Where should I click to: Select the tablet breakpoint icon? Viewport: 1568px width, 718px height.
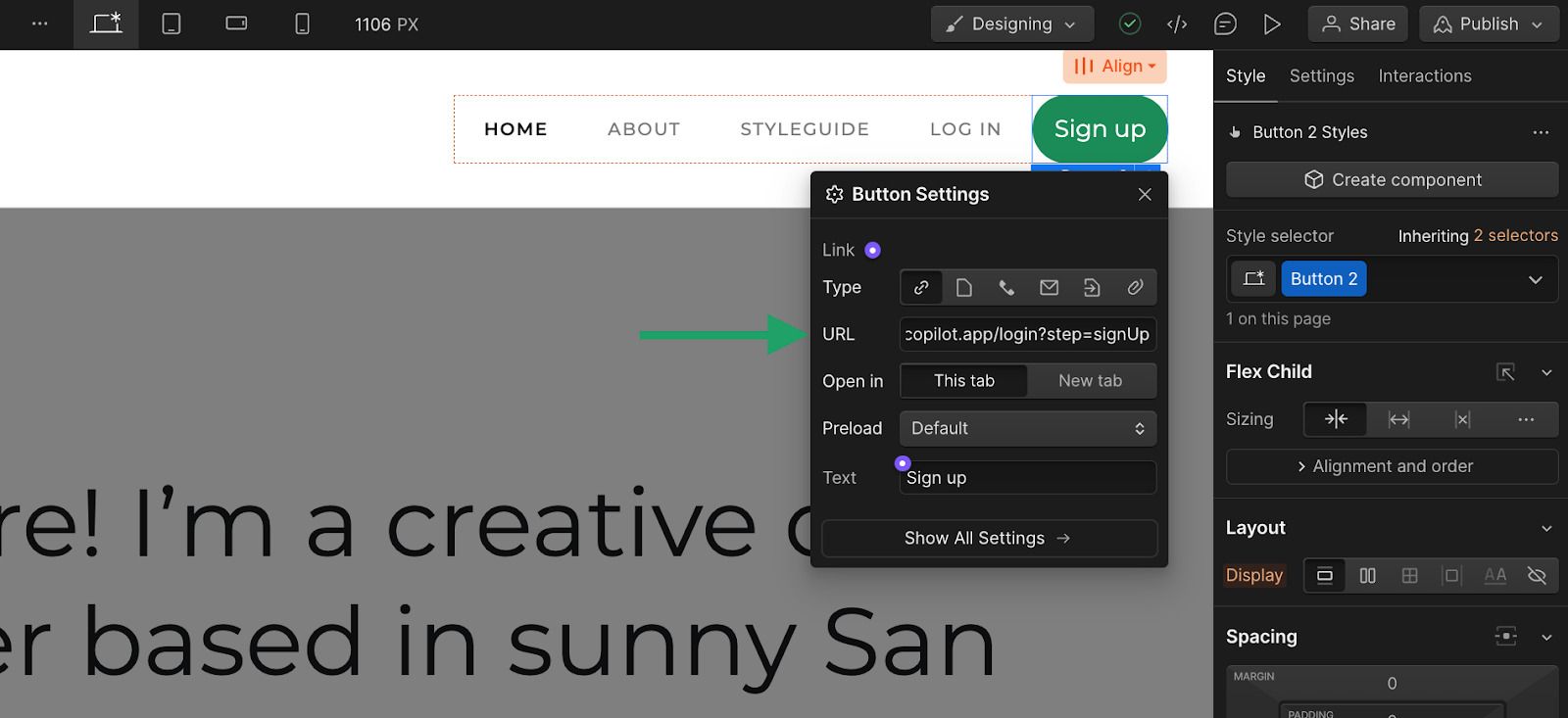tap(171, 24)
